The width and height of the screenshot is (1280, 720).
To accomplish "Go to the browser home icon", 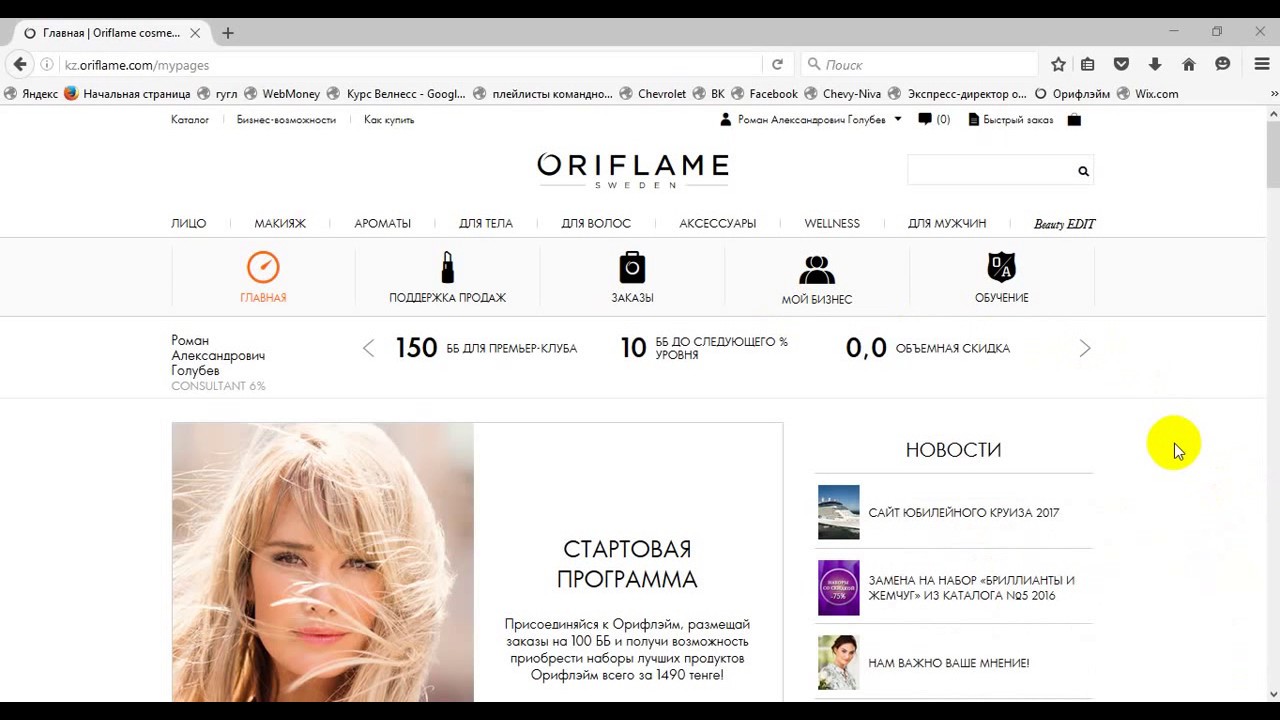I will pos(1189,64).
